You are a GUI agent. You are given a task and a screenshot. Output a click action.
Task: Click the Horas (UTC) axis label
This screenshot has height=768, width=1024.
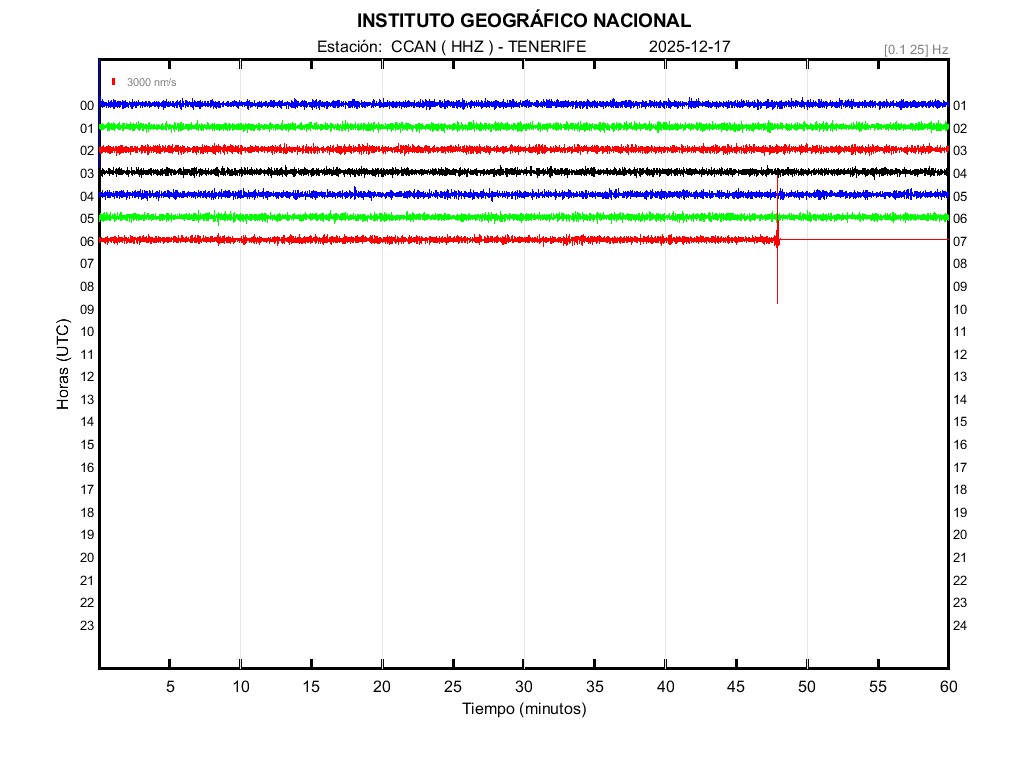tap(63, 365)
